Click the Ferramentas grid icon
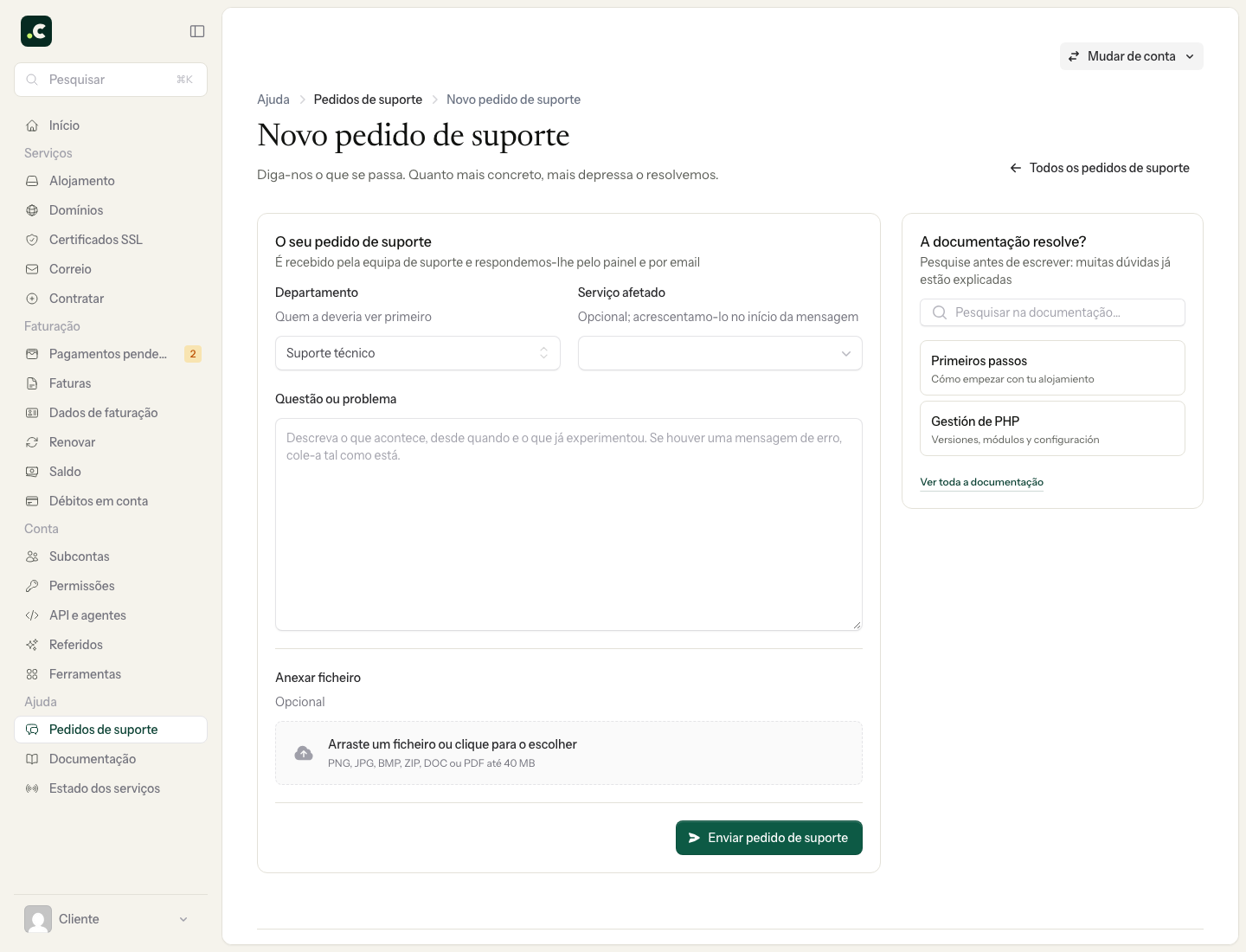This screenshot has width=1246, height=952. coord(32,674)
